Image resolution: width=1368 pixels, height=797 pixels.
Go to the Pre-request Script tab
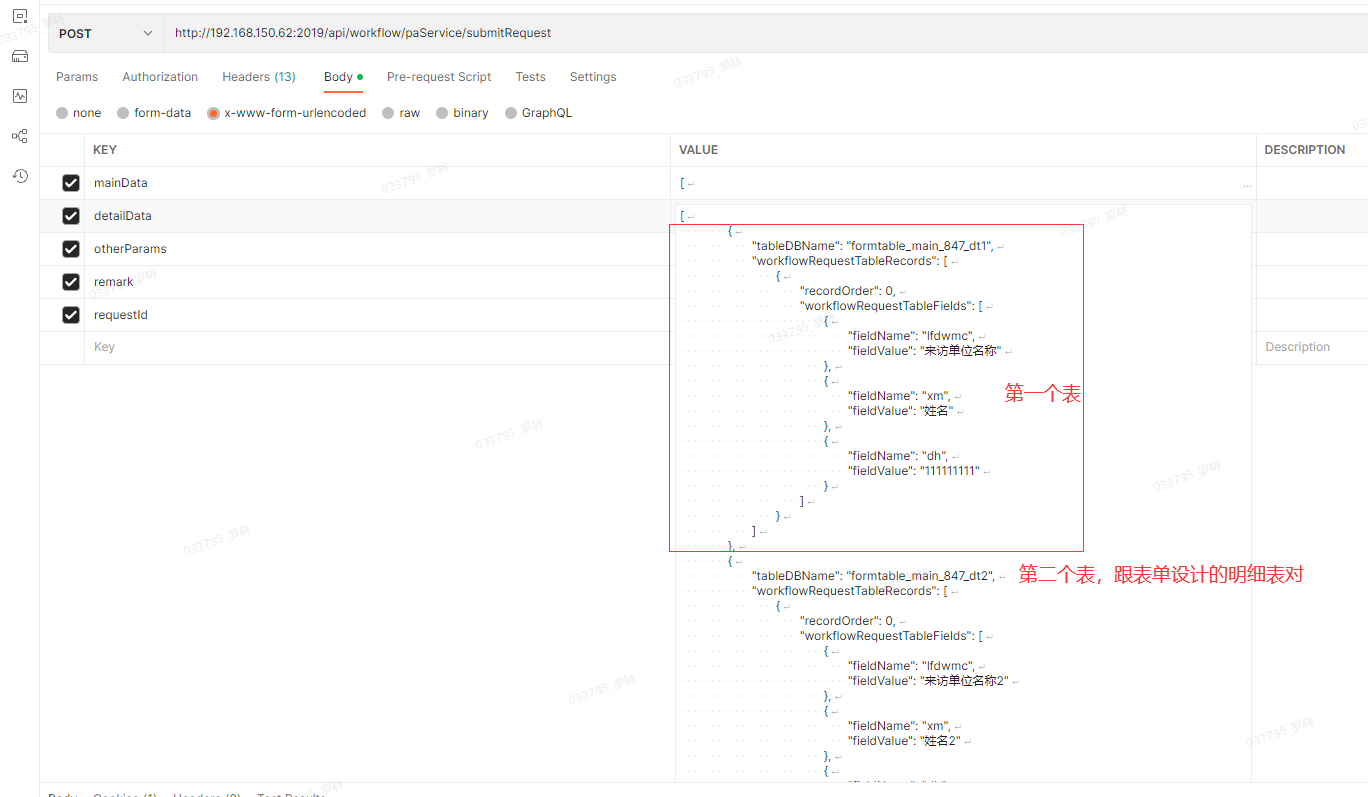pyautogui.click(x=439, y=77)
